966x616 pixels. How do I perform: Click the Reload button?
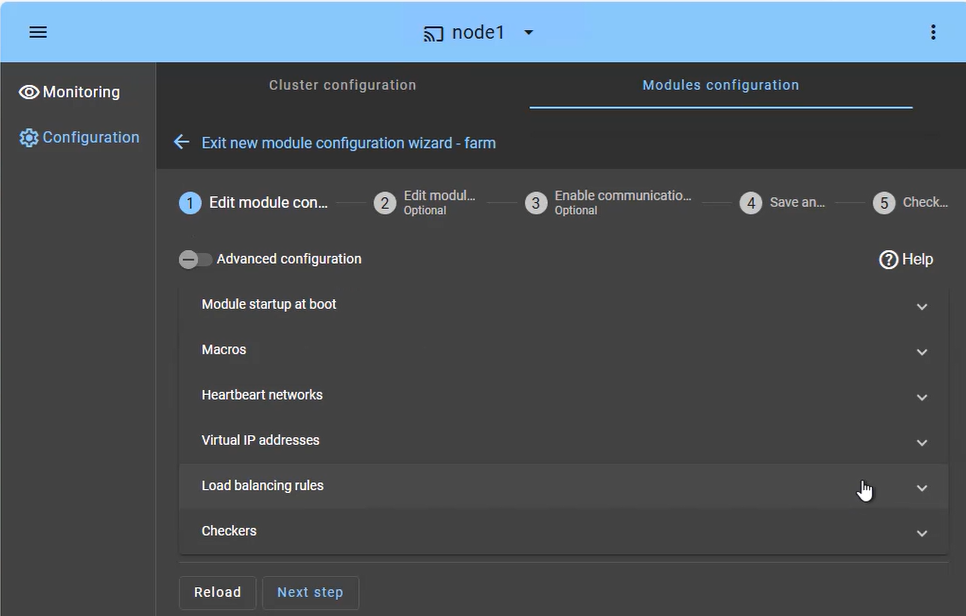tap(217, 592)
